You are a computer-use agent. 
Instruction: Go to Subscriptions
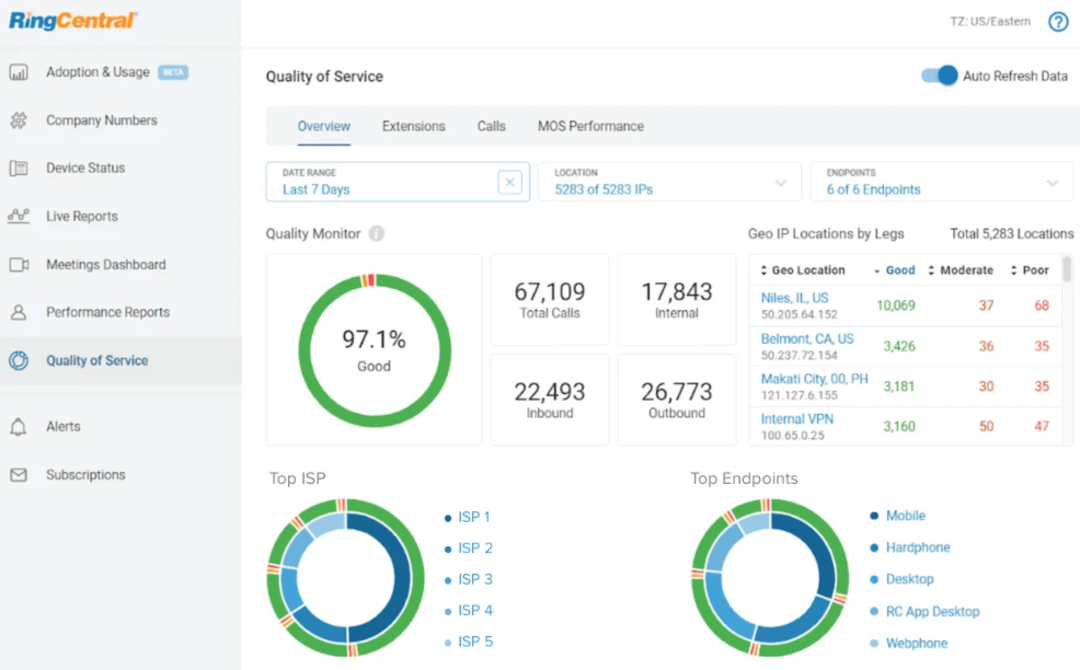click(84, 474)
